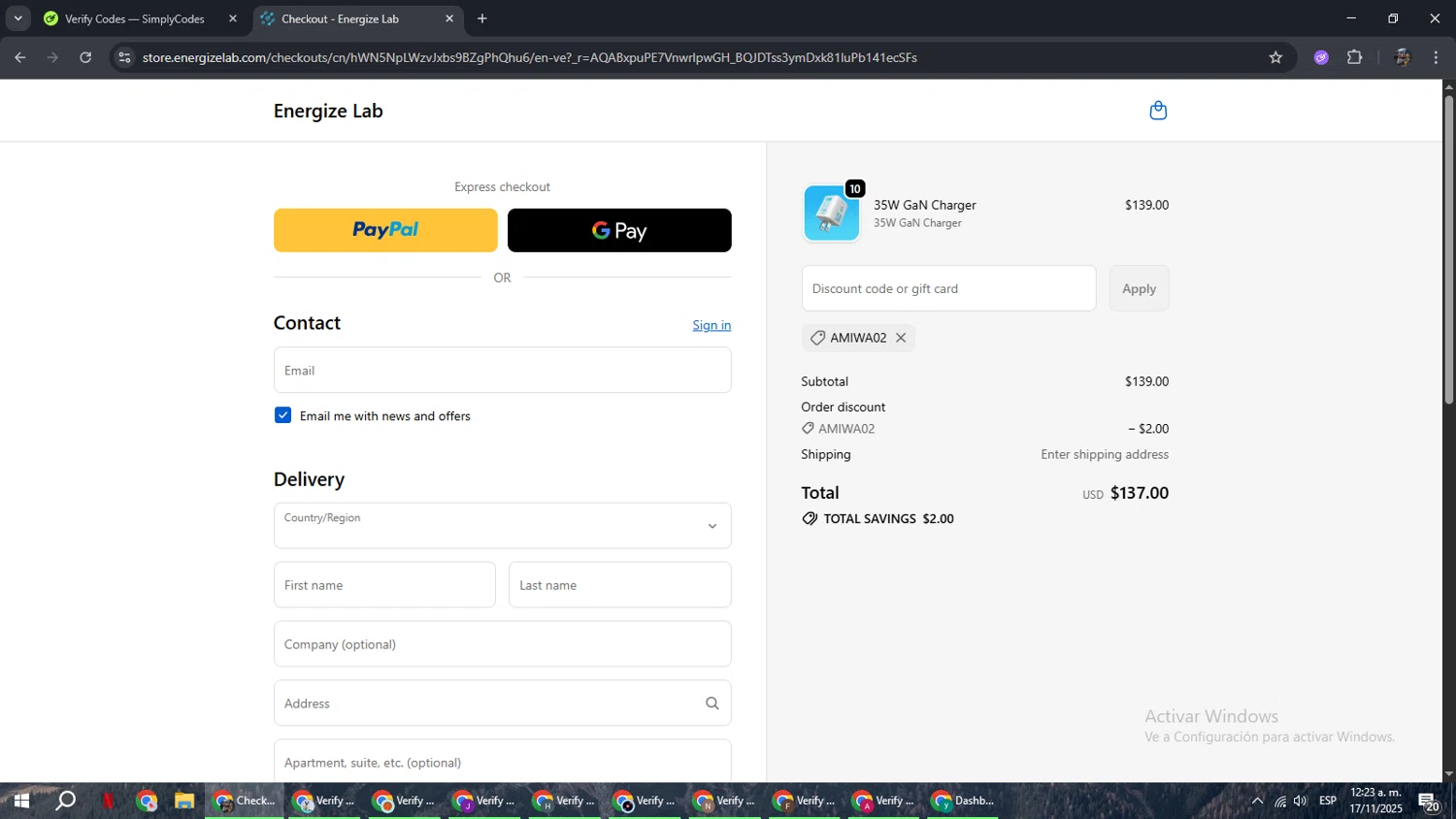The image size is (1456, 819).
Task: Open the Sign in link
Action: pos(711,325)
